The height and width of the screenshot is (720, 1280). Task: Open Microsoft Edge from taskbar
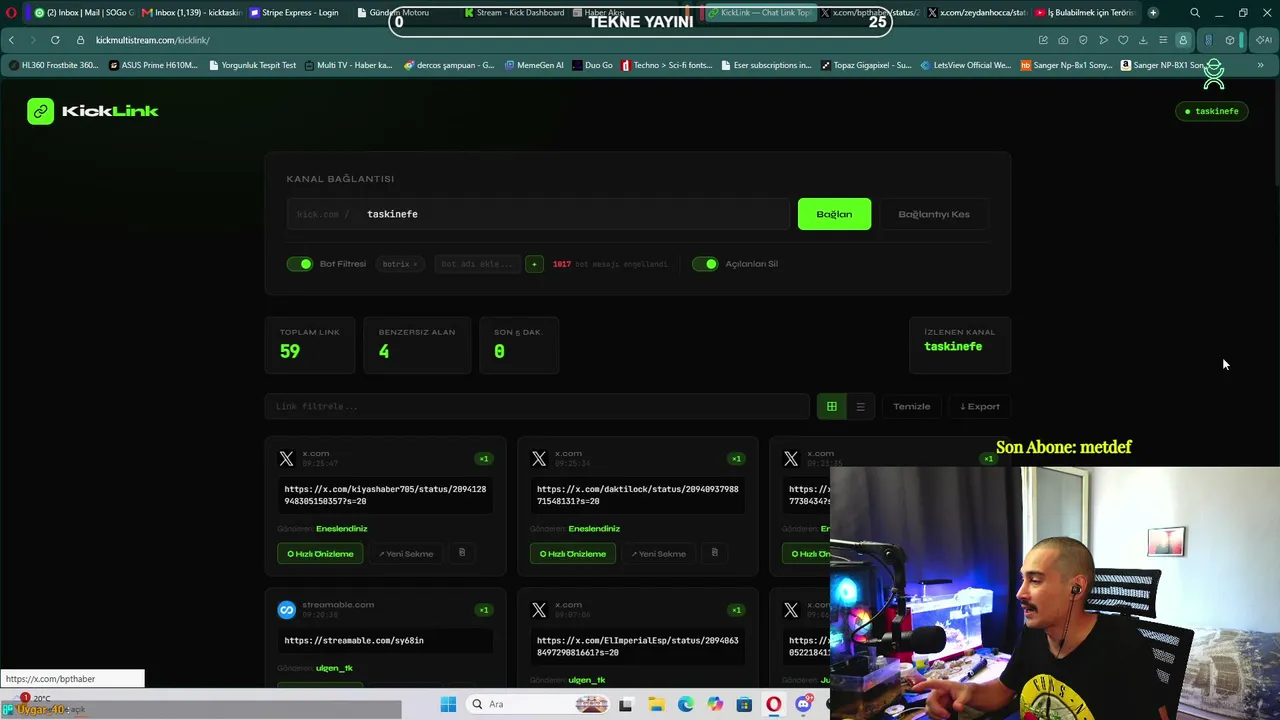click(685, 704)
